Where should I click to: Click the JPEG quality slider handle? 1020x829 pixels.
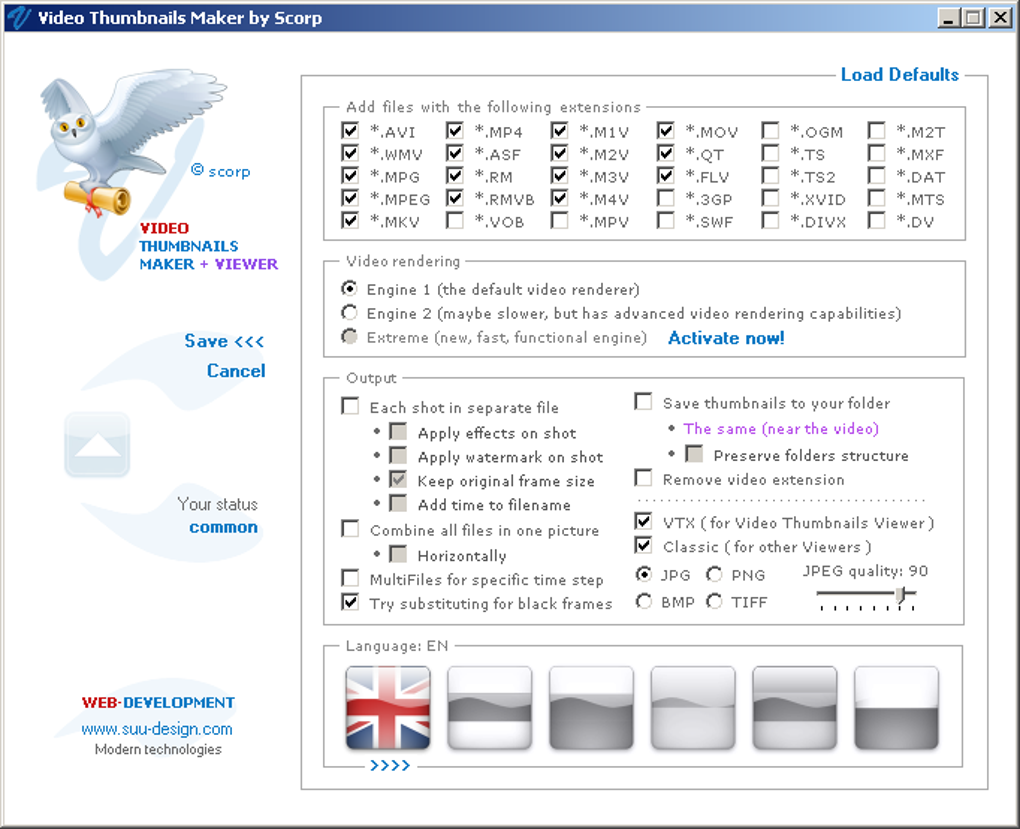click(x=901, y=595)
